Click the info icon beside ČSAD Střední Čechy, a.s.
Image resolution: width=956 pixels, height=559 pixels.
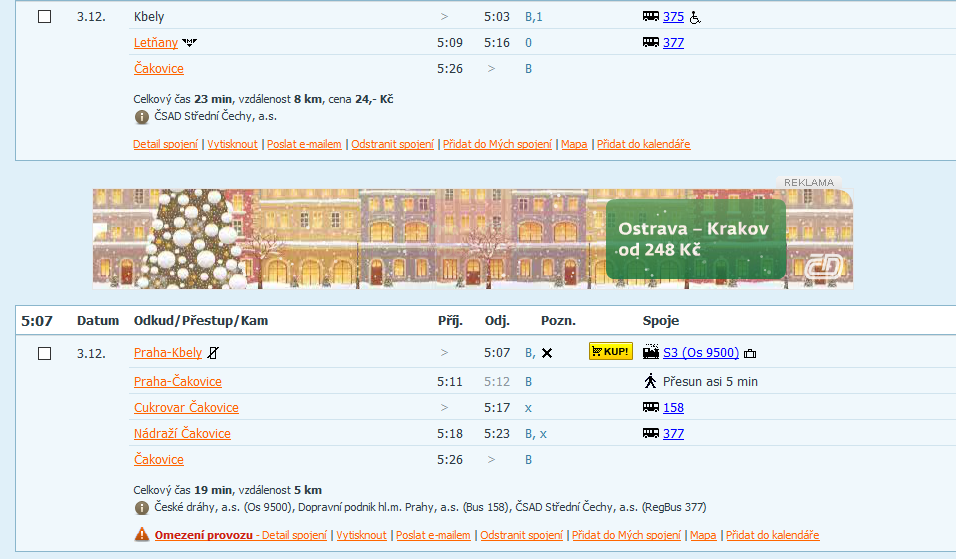141,117
